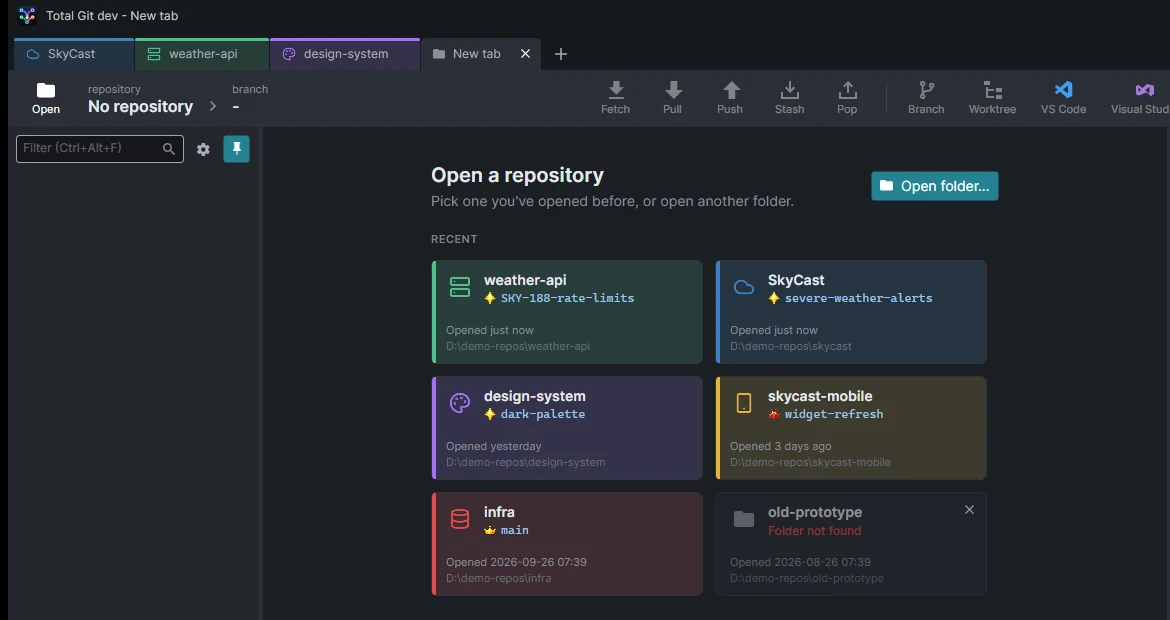1170x620 pixels.
Task: Switch to the weather-api tab
Action: 202,54
